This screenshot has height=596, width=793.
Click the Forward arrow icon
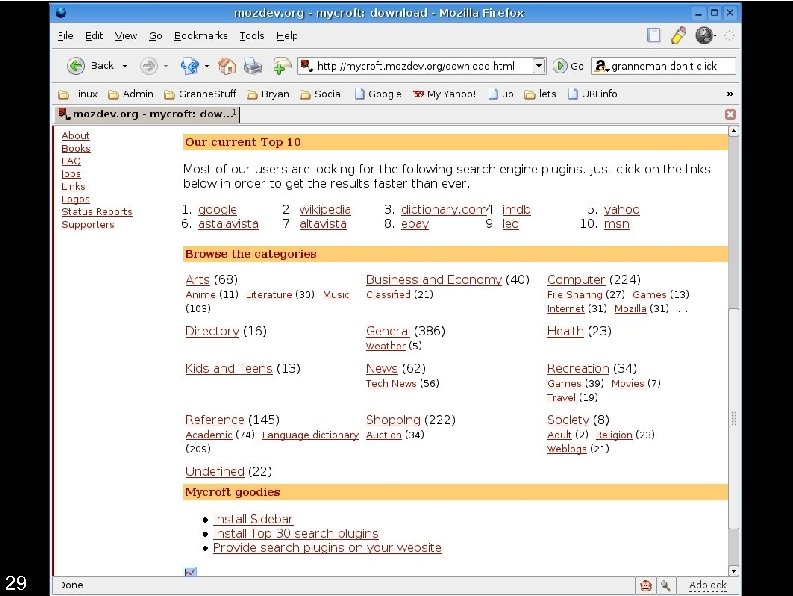[149, 66]
